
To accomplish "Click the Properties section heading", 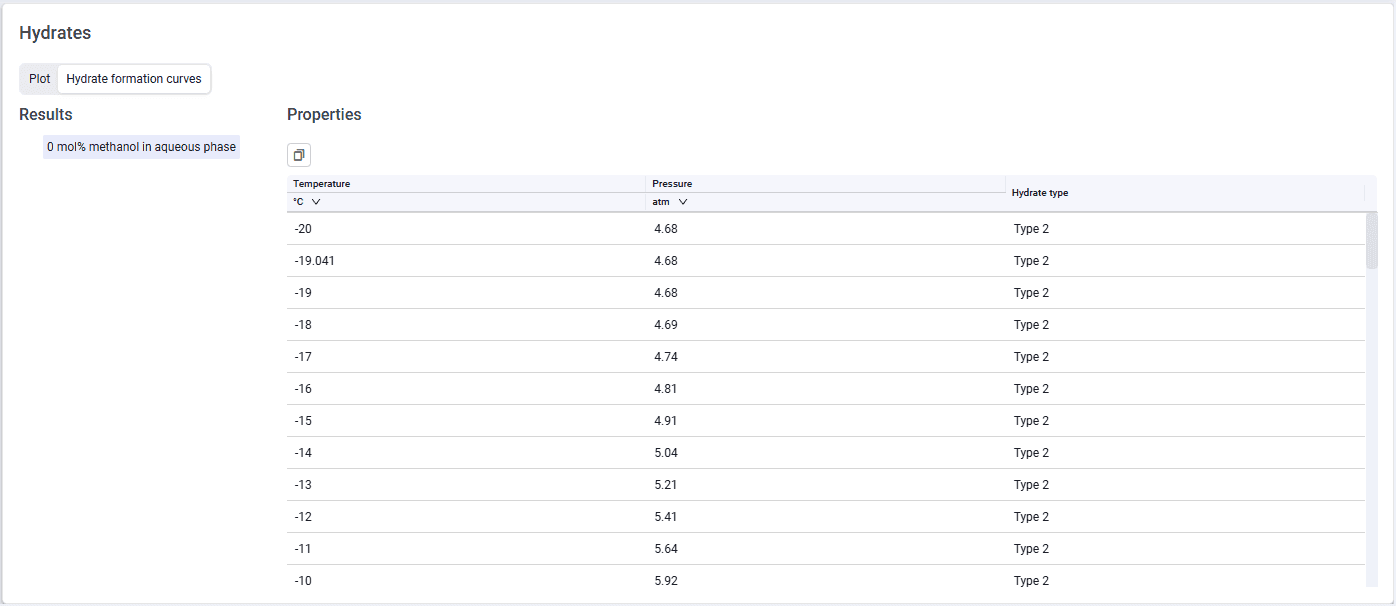I will (x=324, y=115).
